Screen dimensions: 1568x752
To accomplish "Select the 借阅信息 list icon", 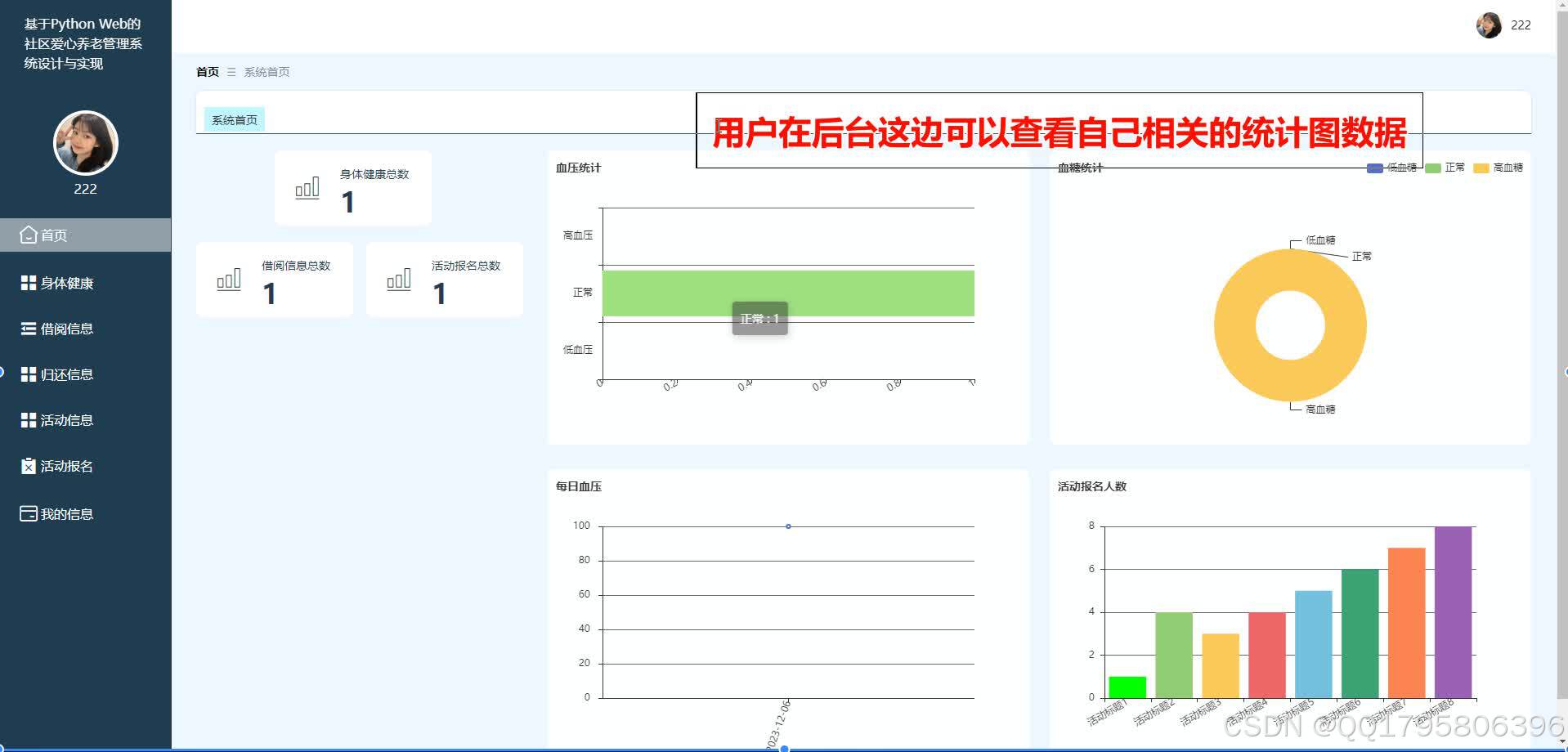I will point(27,329).
